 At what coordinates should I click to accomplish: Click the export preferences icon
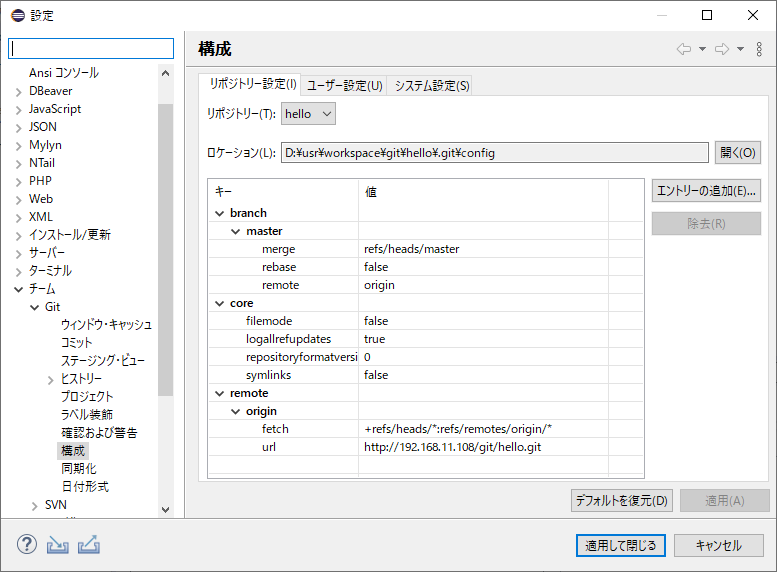[89, 545]
